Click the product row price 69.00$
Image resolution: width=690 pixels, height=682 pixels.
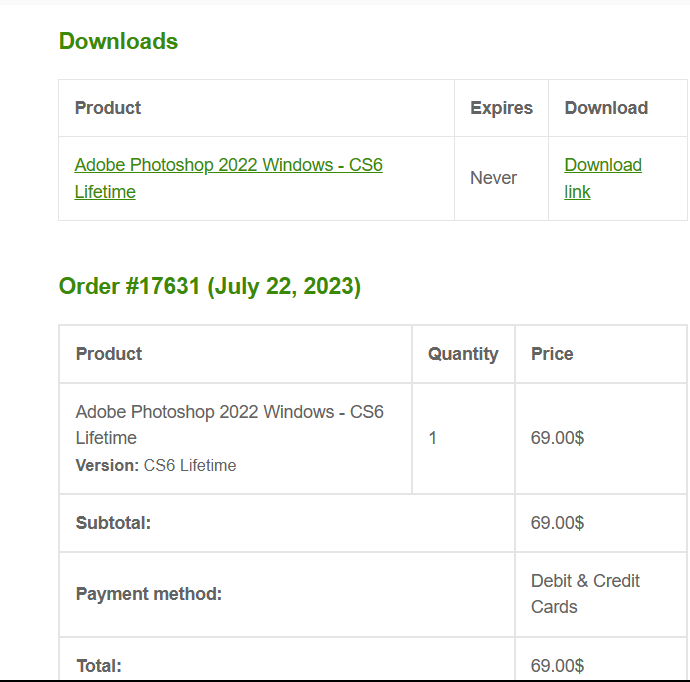point(557,438)
